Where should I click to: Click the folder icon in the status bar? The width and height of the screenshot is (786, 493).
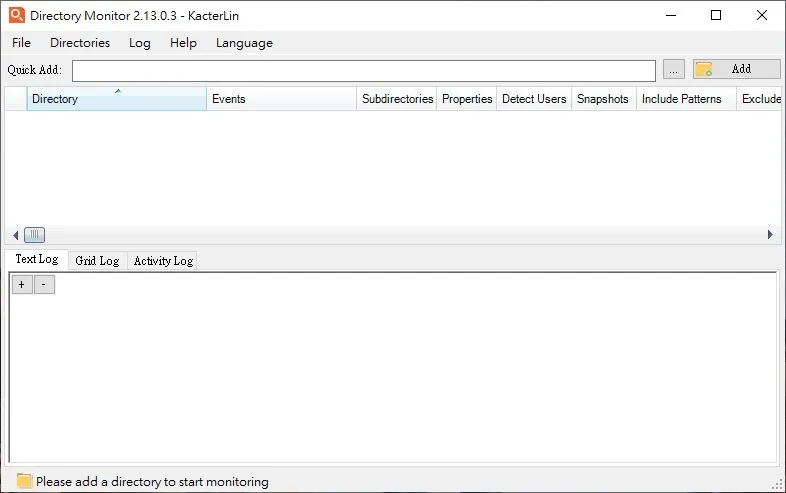click(24, 480)
